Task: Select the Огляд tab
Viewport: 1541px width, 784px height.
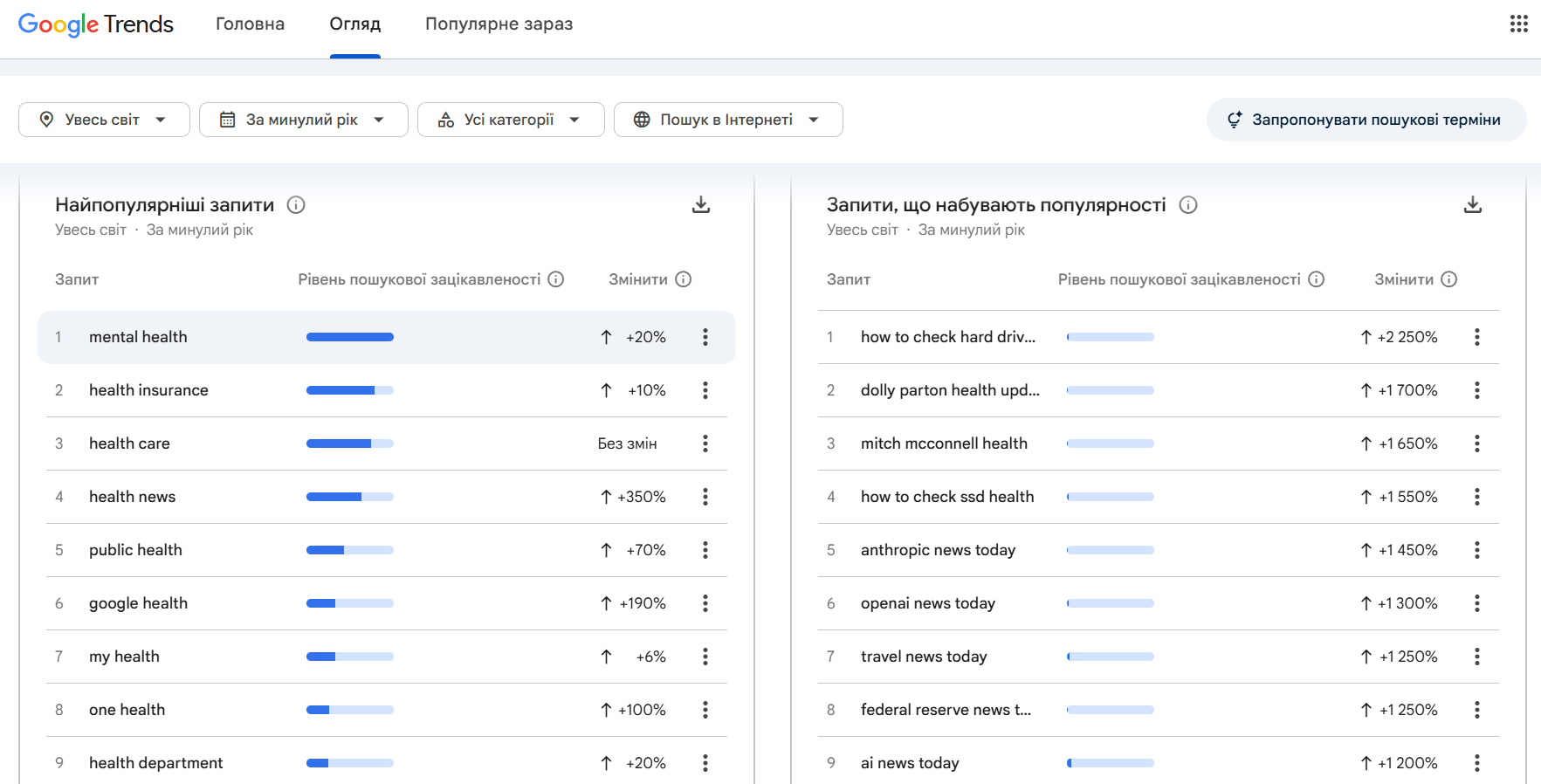Action: pyautogui.click(x=355, y=24)
